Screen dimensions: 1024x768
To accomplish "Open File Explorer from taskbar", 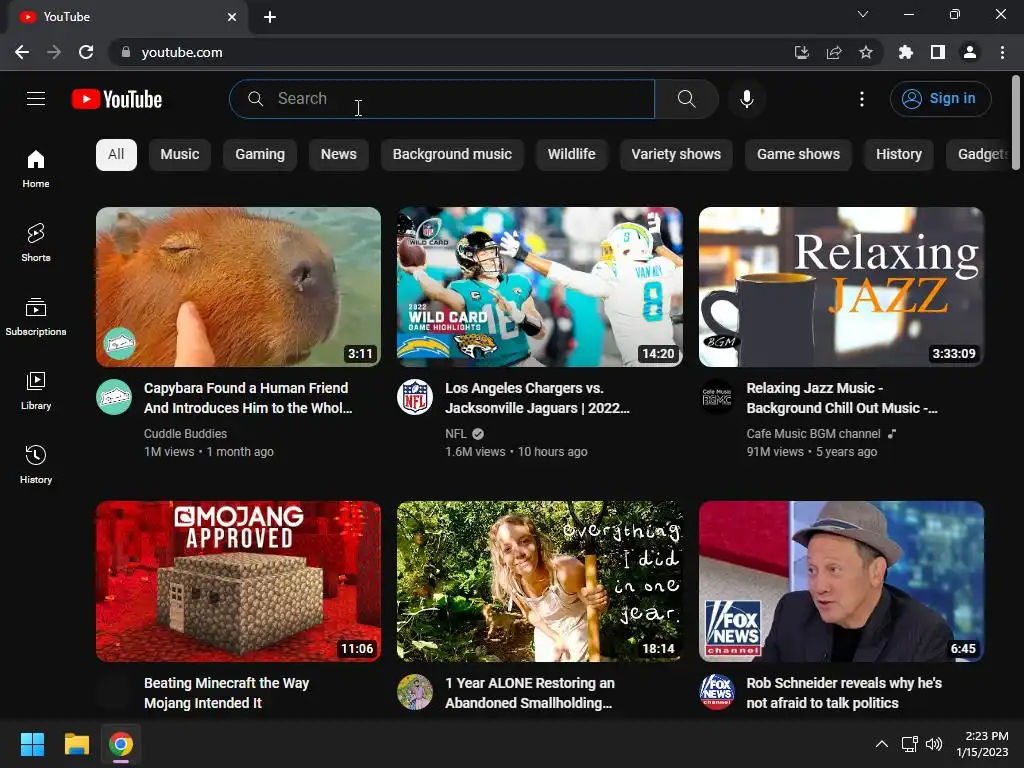I will tap(76, 744).
